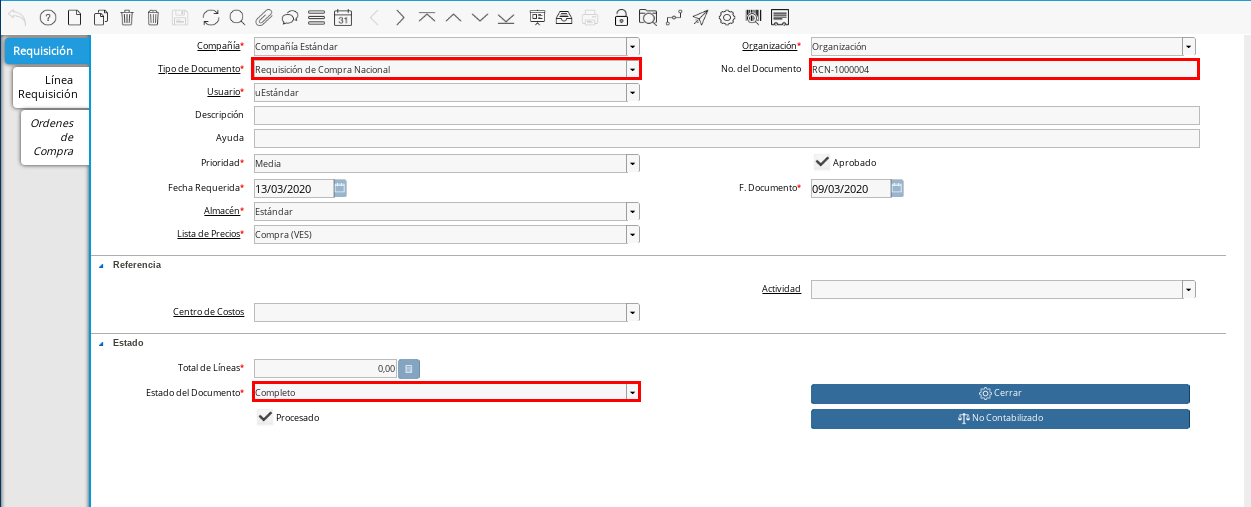1251x507 pixels.
Task: Toggle grid view with three-lines icon
Action: [316, 17]
